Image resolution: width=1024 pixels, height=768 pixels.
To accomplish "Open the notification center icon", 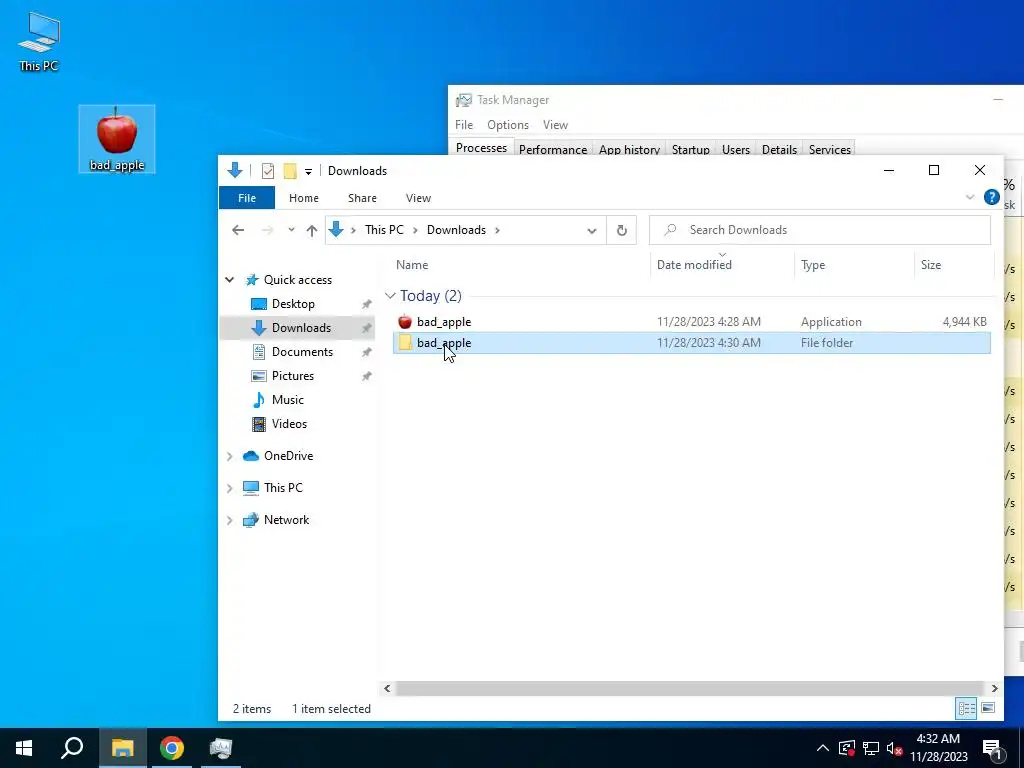I will coord(993,748).
